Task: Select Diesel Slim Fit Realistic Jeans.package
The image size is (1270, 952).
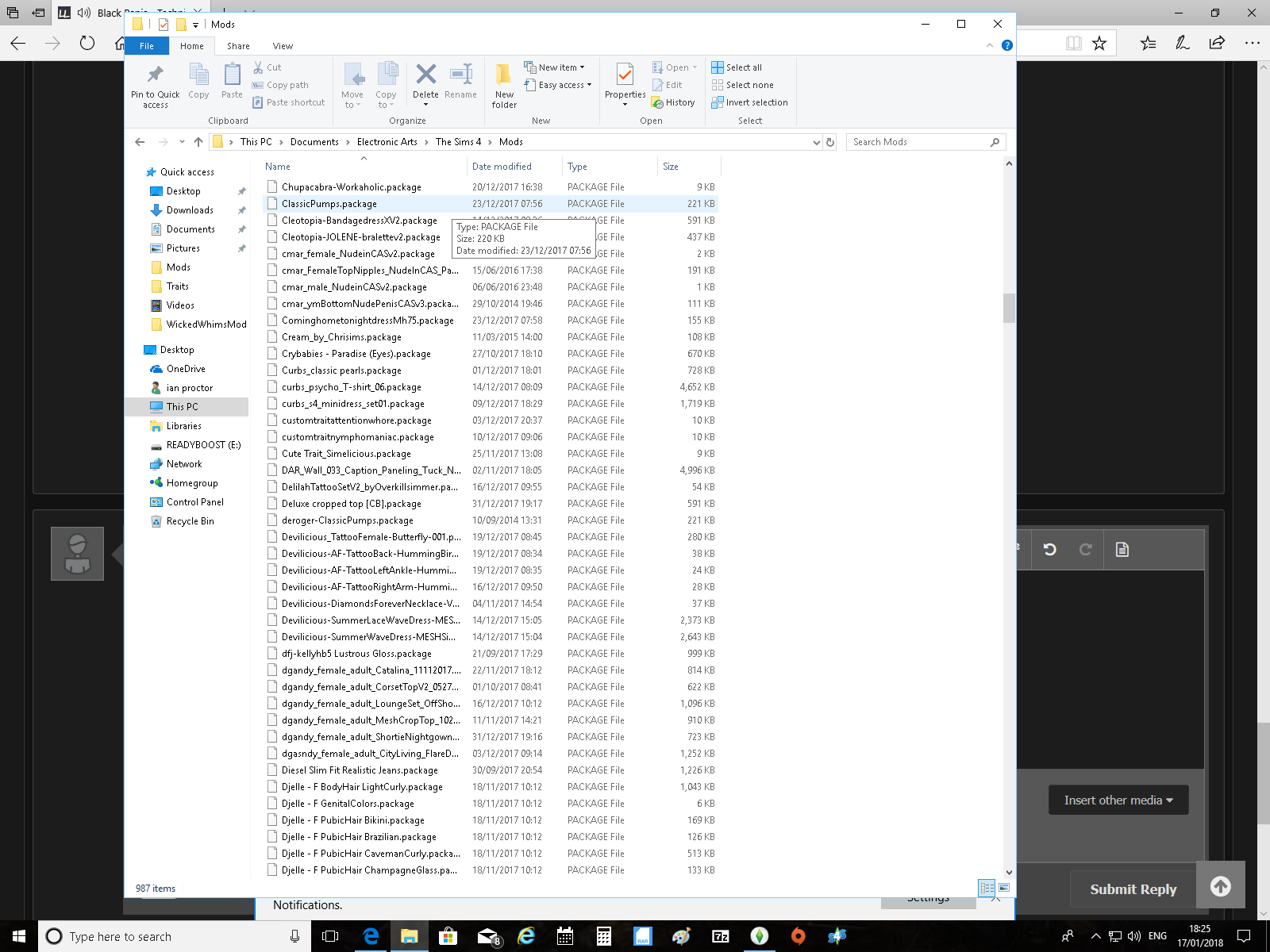Action: (490, 770)
